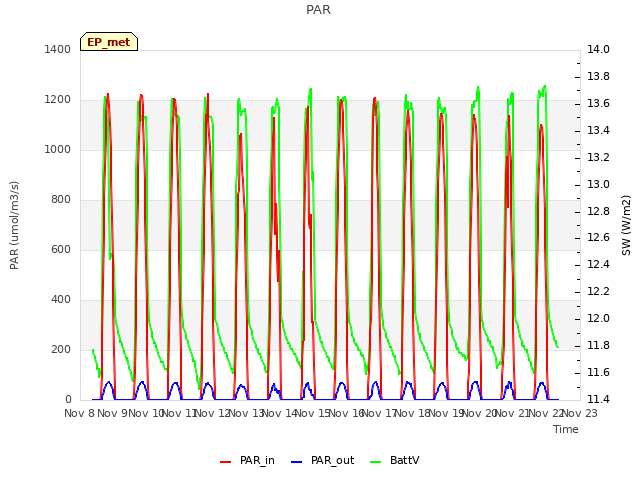Click the 12.6 right axis tick label
Viewport: 640px width, 480px height.
click(598, 238)
